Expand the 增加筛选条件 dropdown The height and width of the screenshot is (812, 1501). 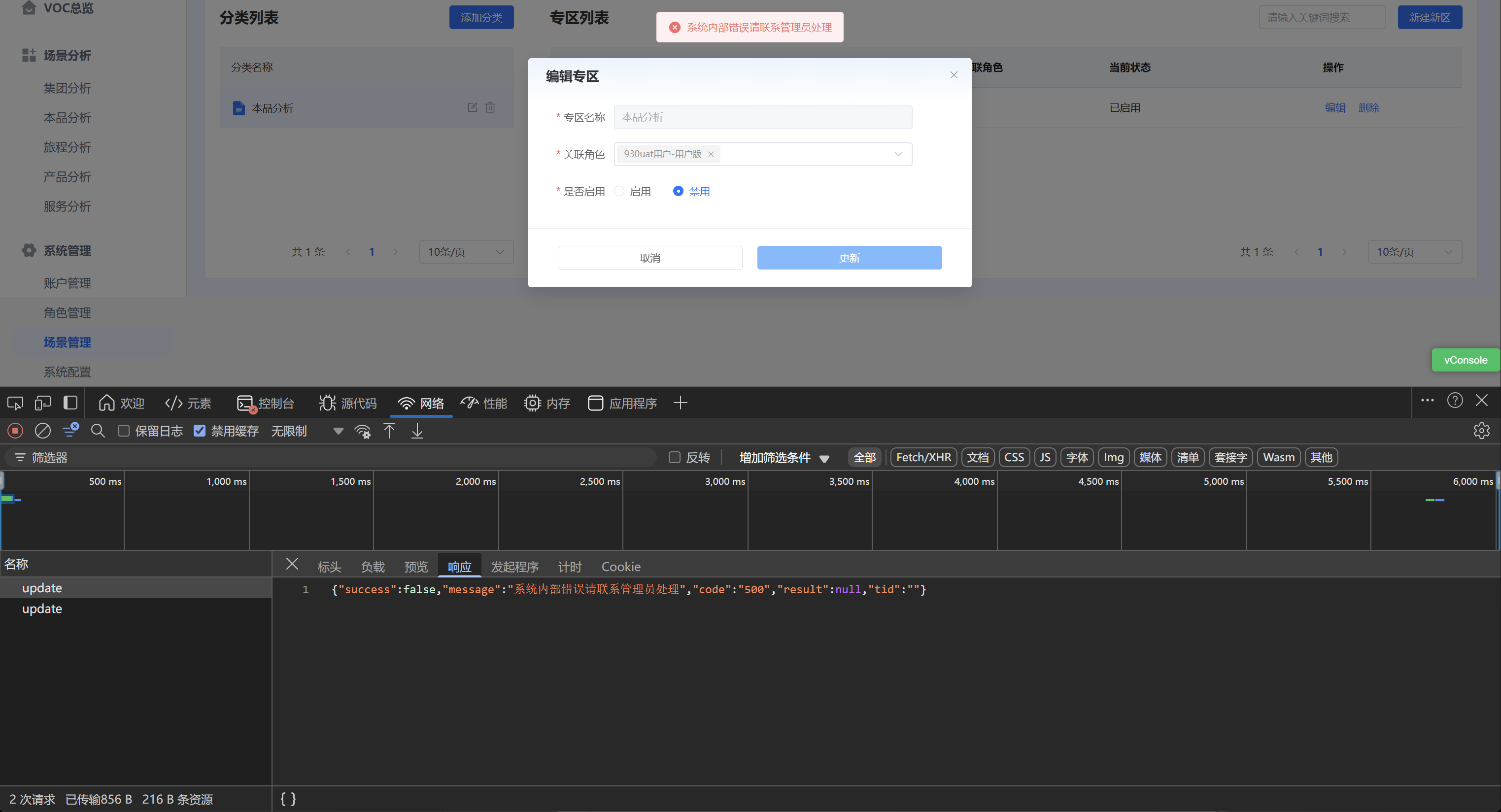tap(784, 458)
